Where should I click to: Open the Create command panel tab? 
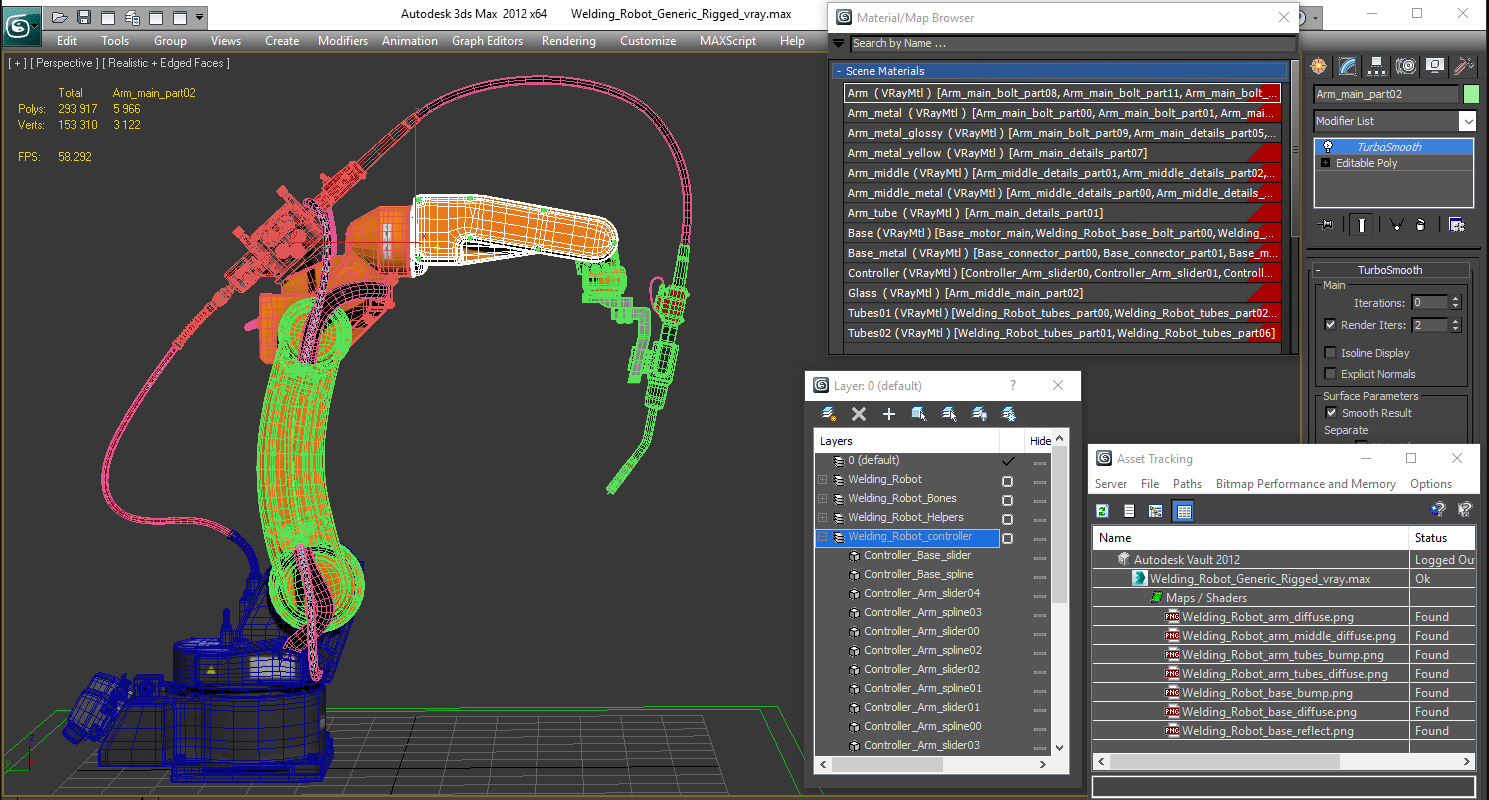tap(1319, 66)
